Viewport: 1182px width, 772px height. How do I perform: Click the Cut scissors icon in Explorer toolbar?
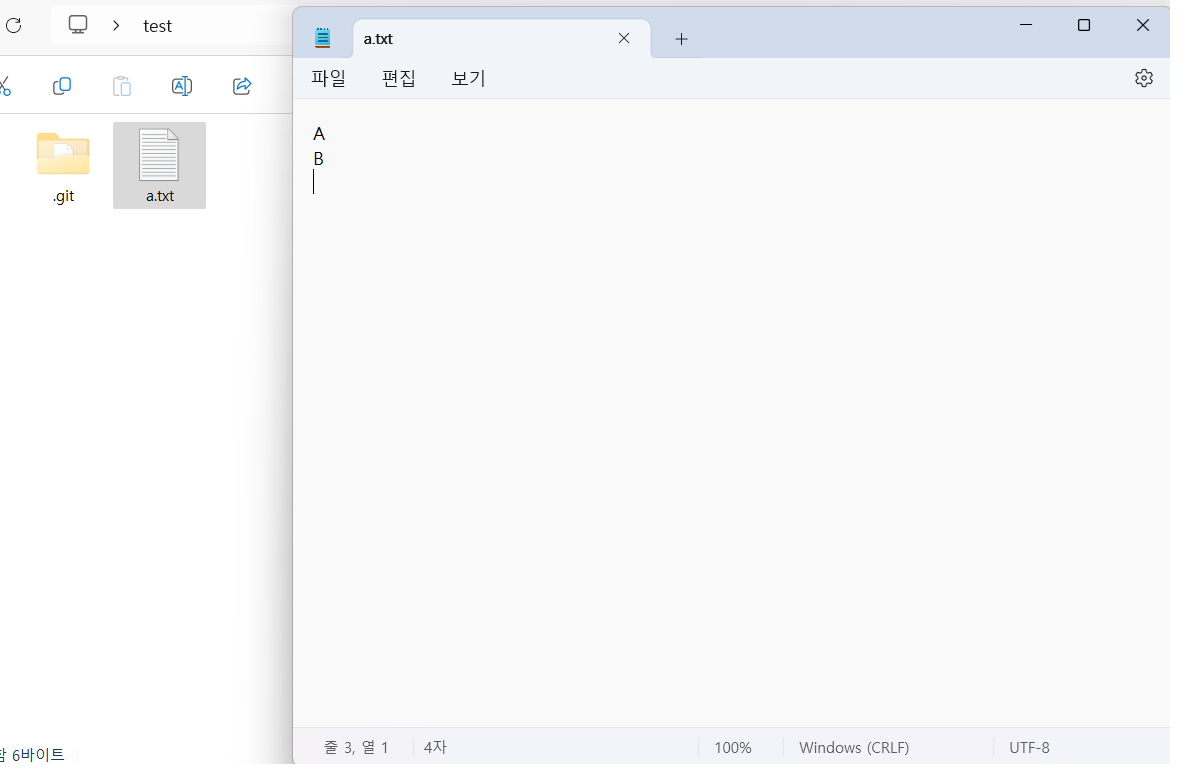click(5, 86)
